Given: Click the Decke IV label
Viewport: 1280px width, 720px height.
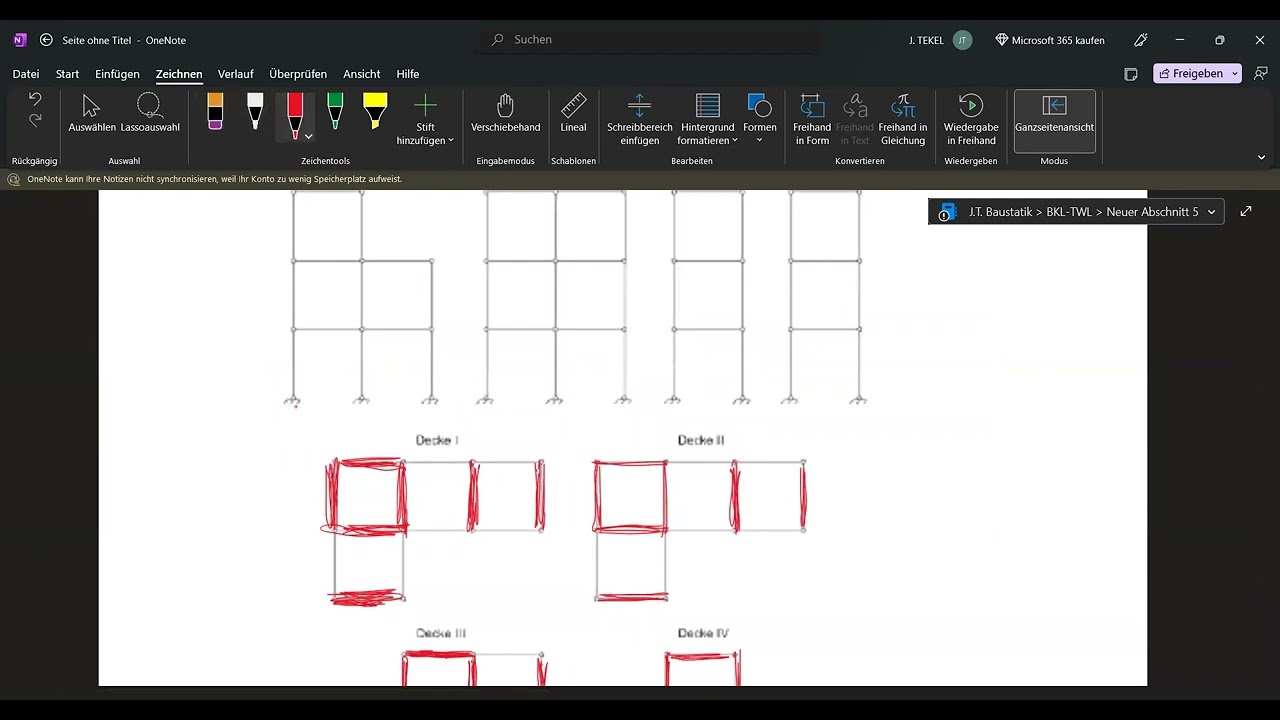Looking at the screenshot, I should point(703,633).
